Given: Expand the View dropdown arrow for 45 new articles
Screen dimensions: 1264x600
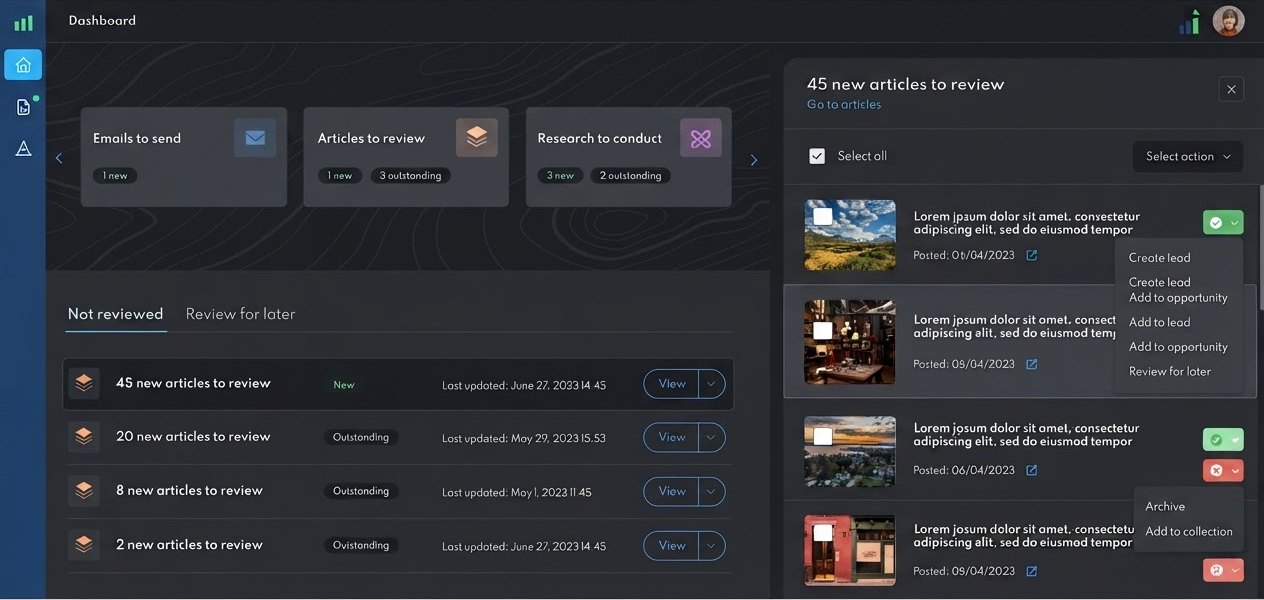Looking at the screenshot, I should pyautogui.click(x=711, y=384).
